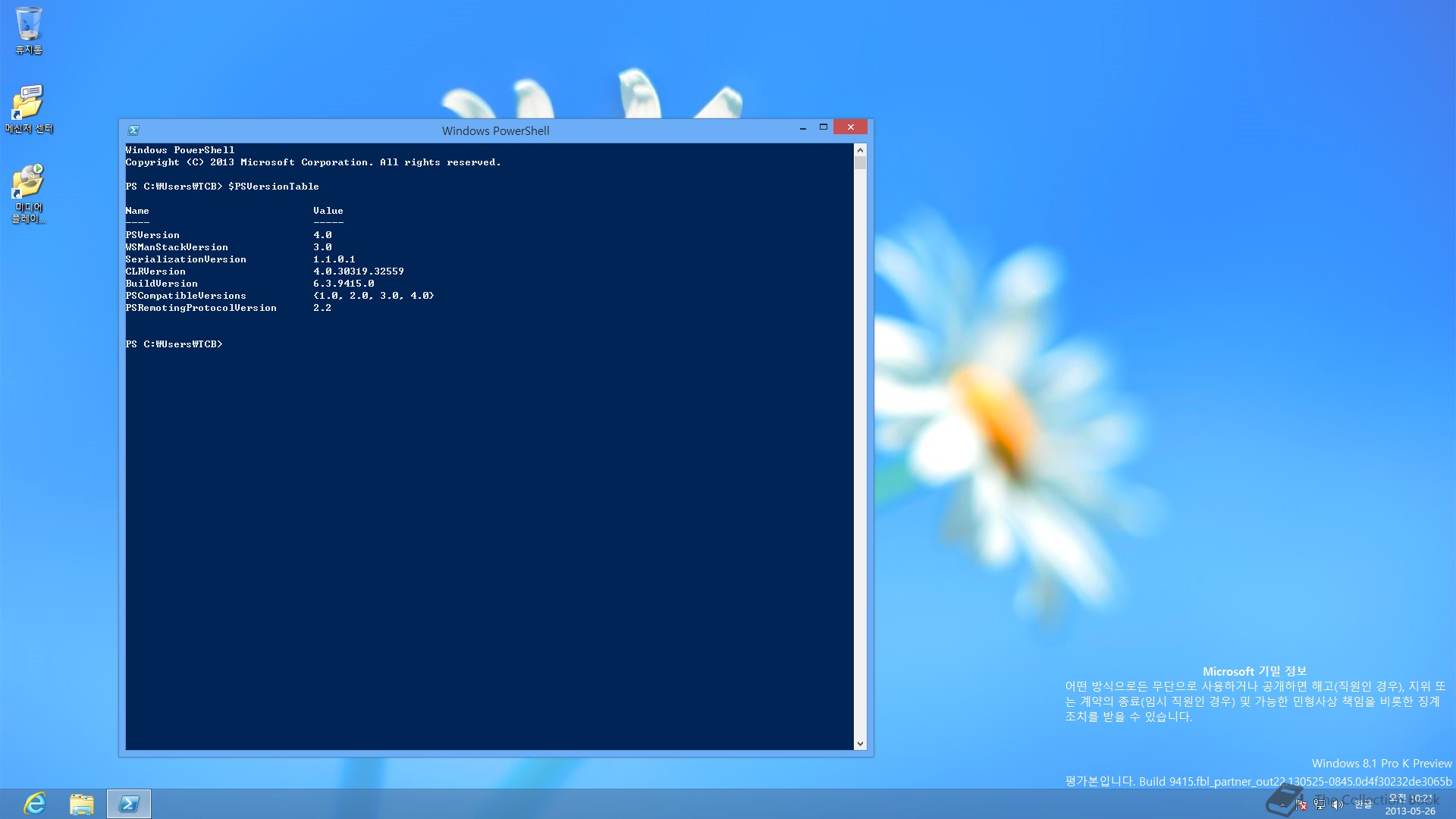Click the PowerShell scrollbar down arrow
Viewport: 1456px width, 819px height.
[860, 744]
